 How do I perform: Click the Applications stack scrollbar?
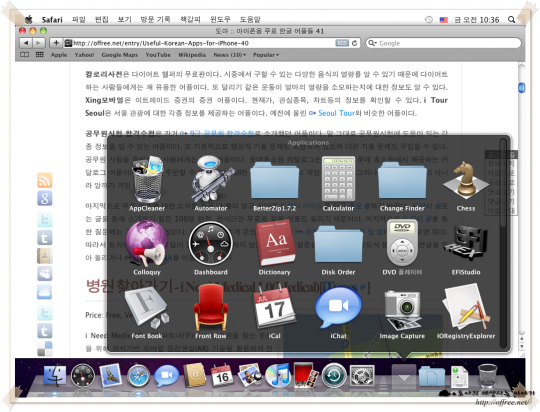tap(503, 183)
